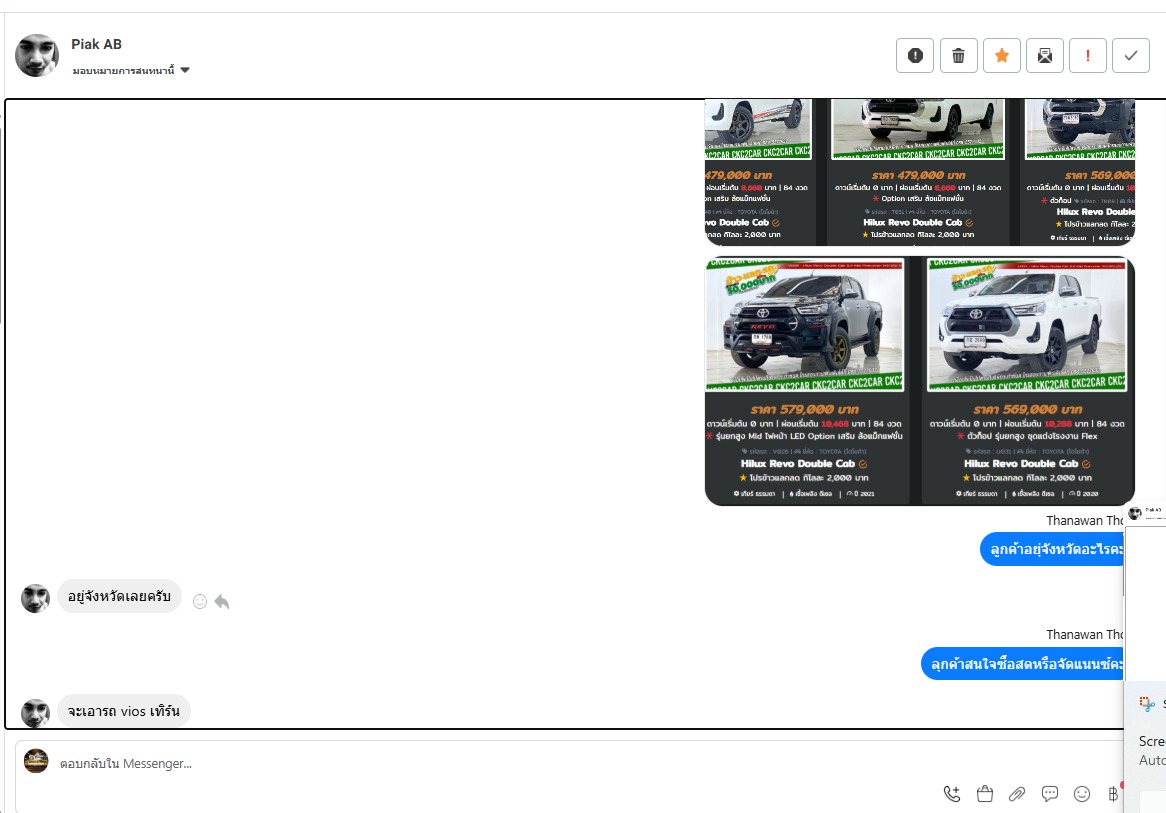Click sender avatar beside vios message
The height and width of the screenshot is (813, 1166).
pyautogui.click(x=35, y=713)
